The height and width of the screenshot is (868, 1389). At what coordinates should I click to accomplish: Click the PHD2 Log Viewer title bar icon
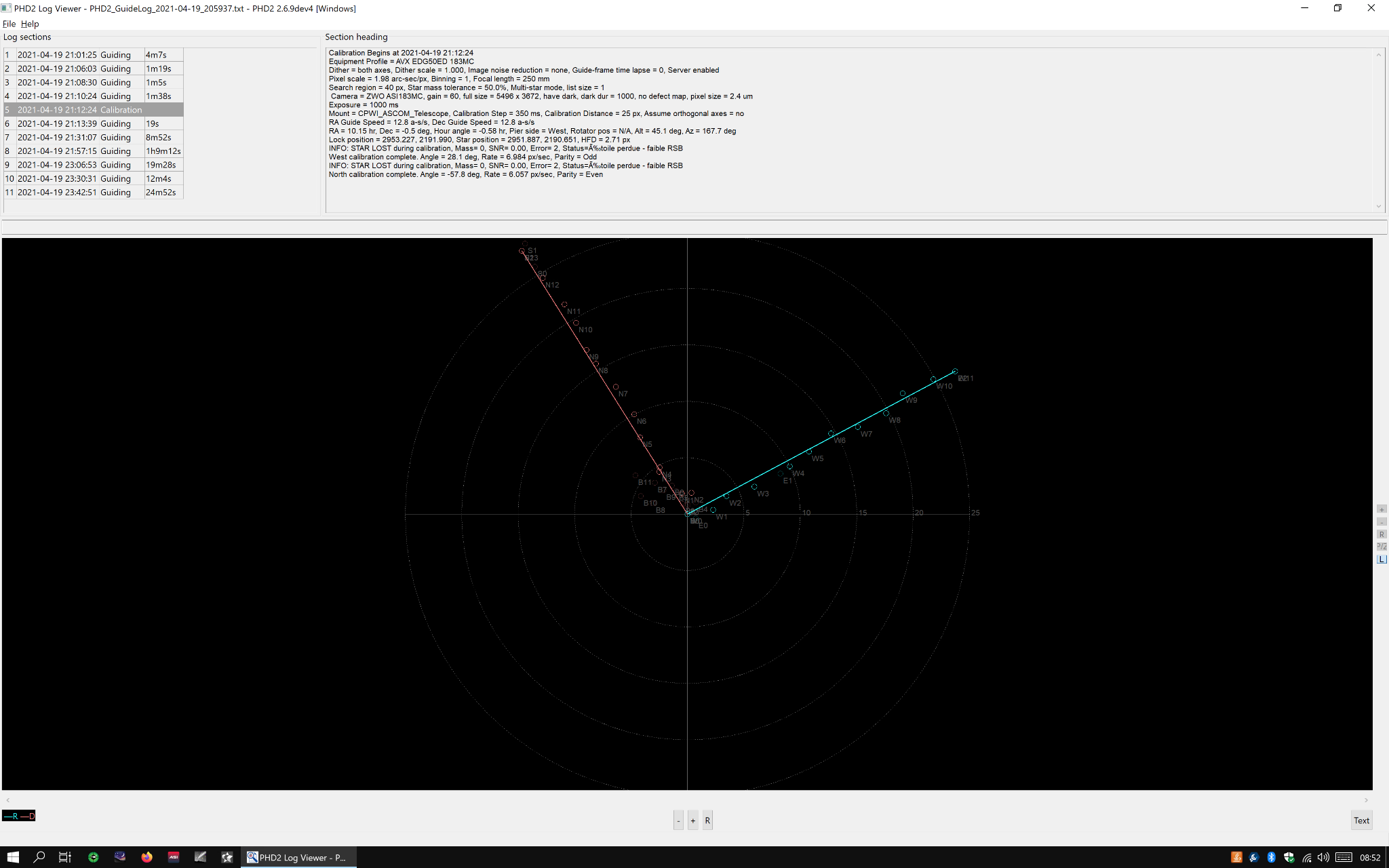tap(6, 8)
